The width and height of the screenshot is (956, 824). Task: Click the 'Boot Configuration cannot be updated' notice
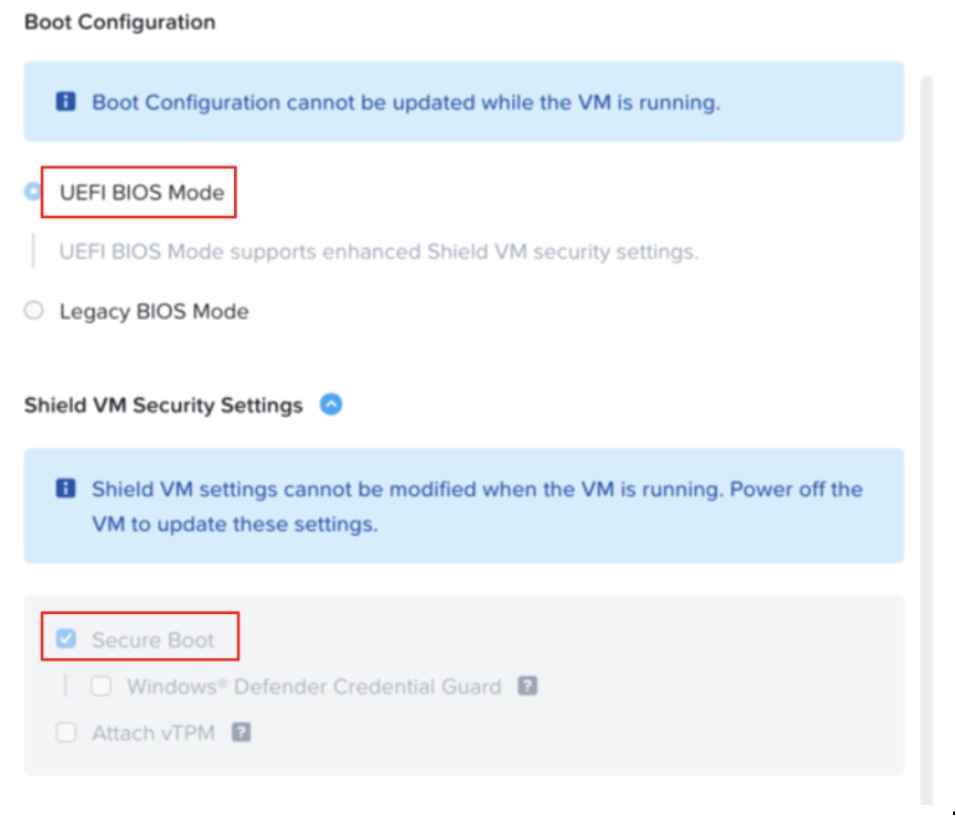(x=405, y=102)
